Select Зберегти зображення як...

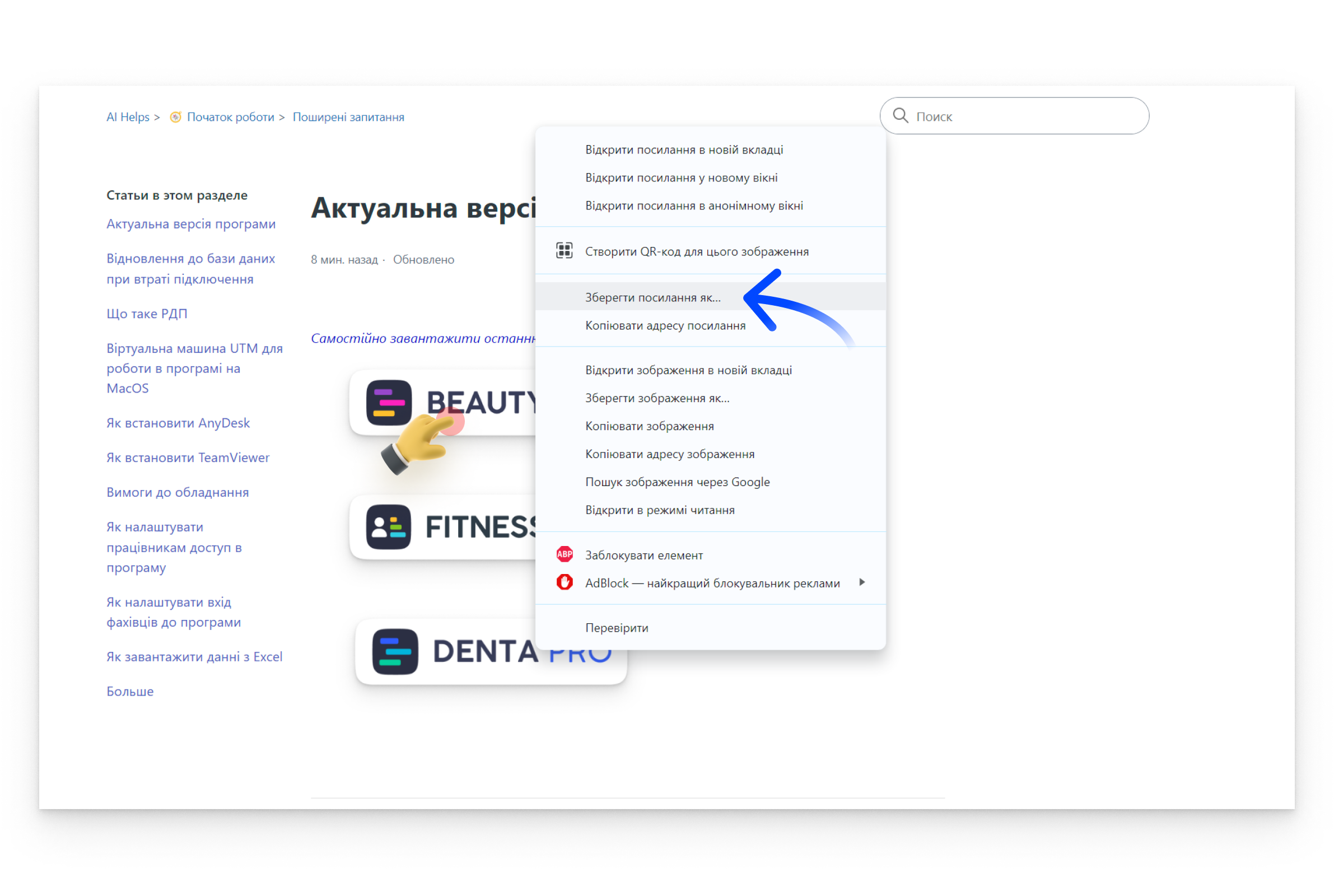[710, 398]
